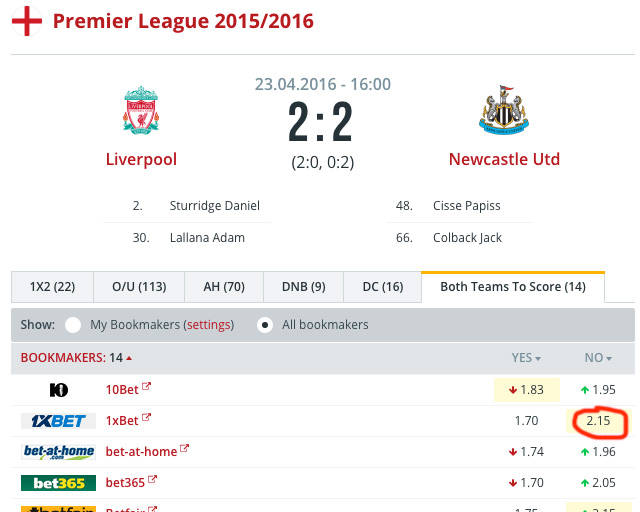Click the 10Bet bookmaker logo
Viewport: 640px width, 512px height.
click(59, 390)
